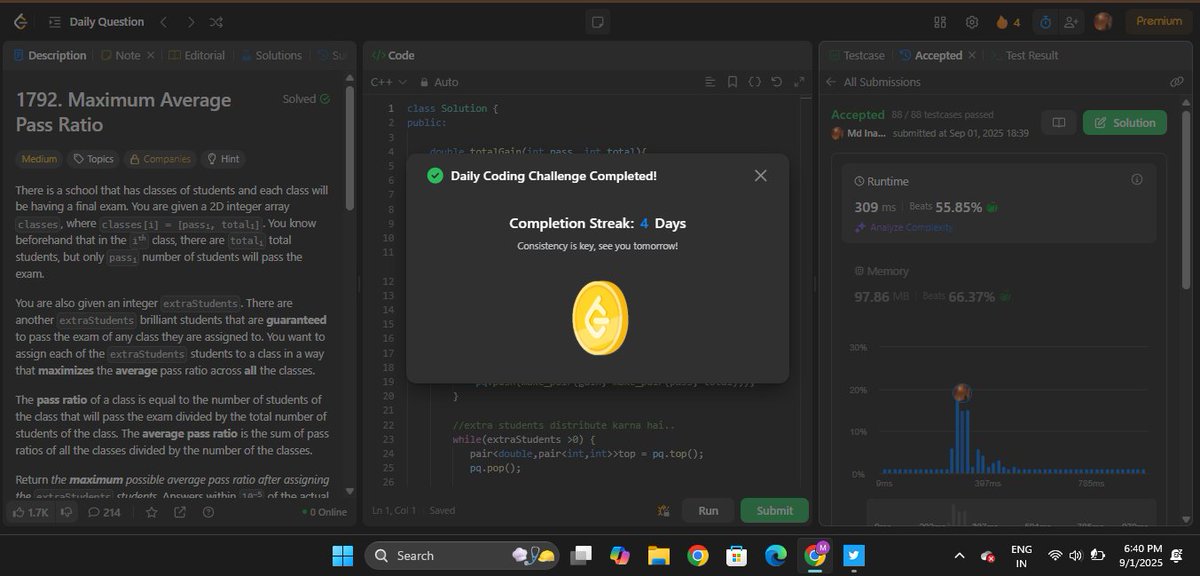Open the profile avatar menu
Image resolution: width=1200 pixels, height=576 pixels.
click(1103, 22)
